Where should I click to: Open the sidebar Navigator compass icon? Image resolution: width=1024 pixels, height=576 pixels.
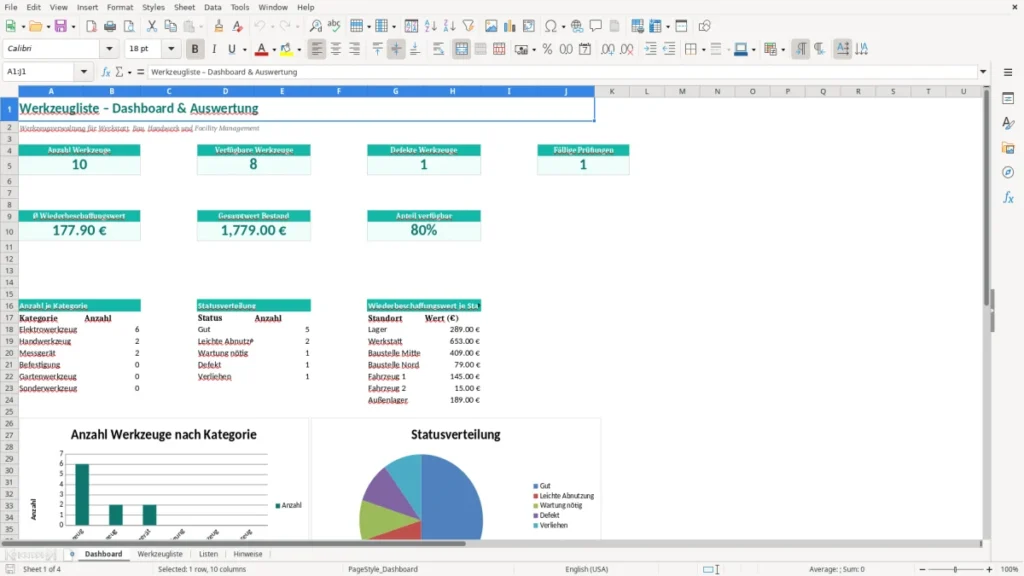tap(1008, 172)
